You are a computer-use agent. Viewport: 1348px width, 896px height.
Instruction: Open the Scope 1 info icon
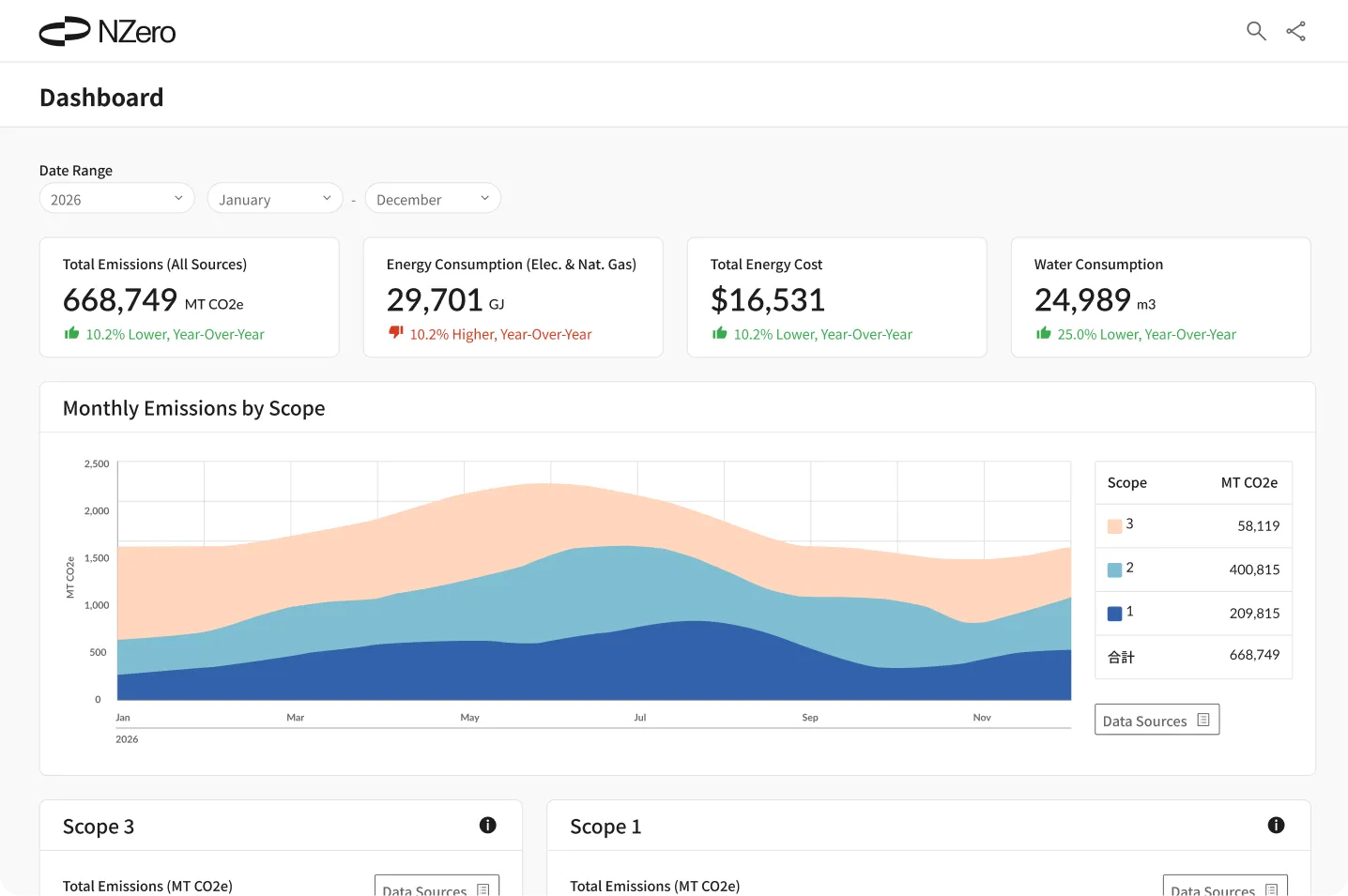click(x=1276, y=825)
